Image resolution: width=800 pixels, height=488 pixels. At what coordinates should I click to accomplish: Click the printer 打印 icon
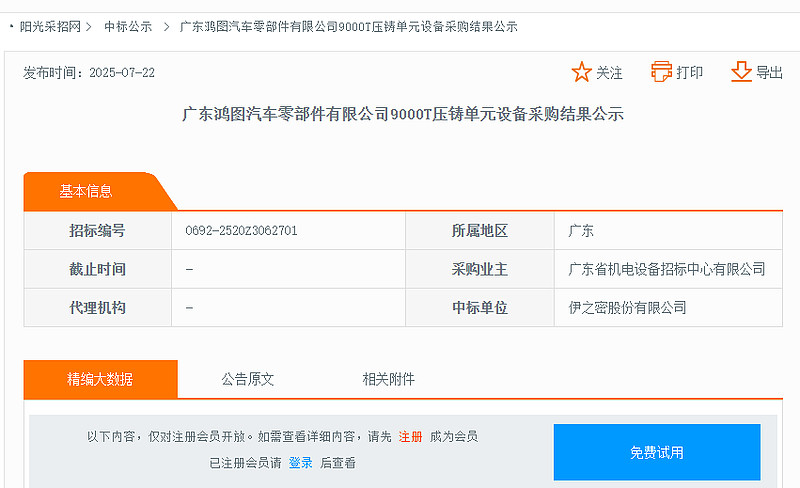(x=661, y=71)
